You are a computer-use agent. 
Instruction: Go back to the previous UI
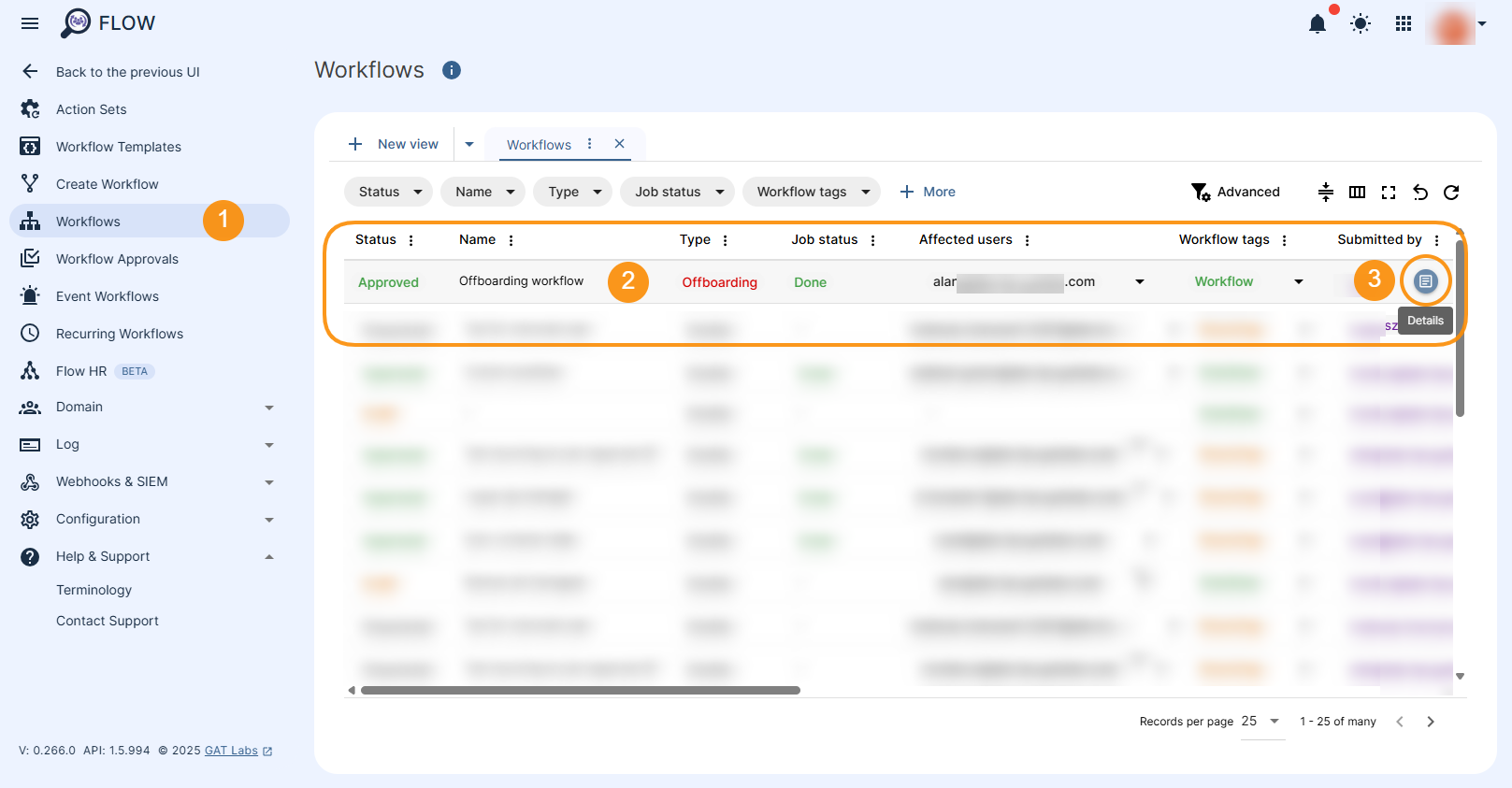tap(128, 72)
